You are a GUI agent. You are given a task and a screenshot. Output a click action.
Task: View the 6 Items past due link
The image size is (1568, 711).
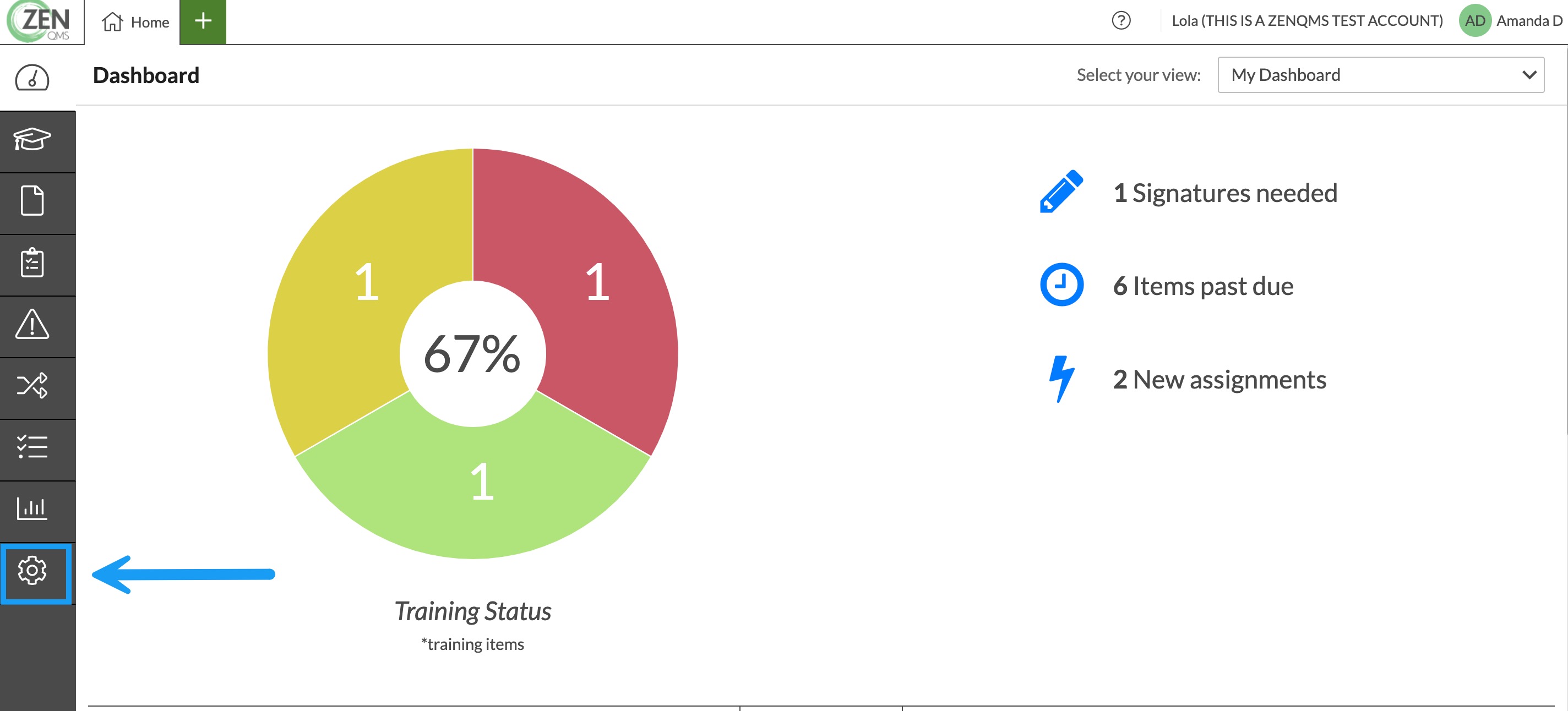1203,287
